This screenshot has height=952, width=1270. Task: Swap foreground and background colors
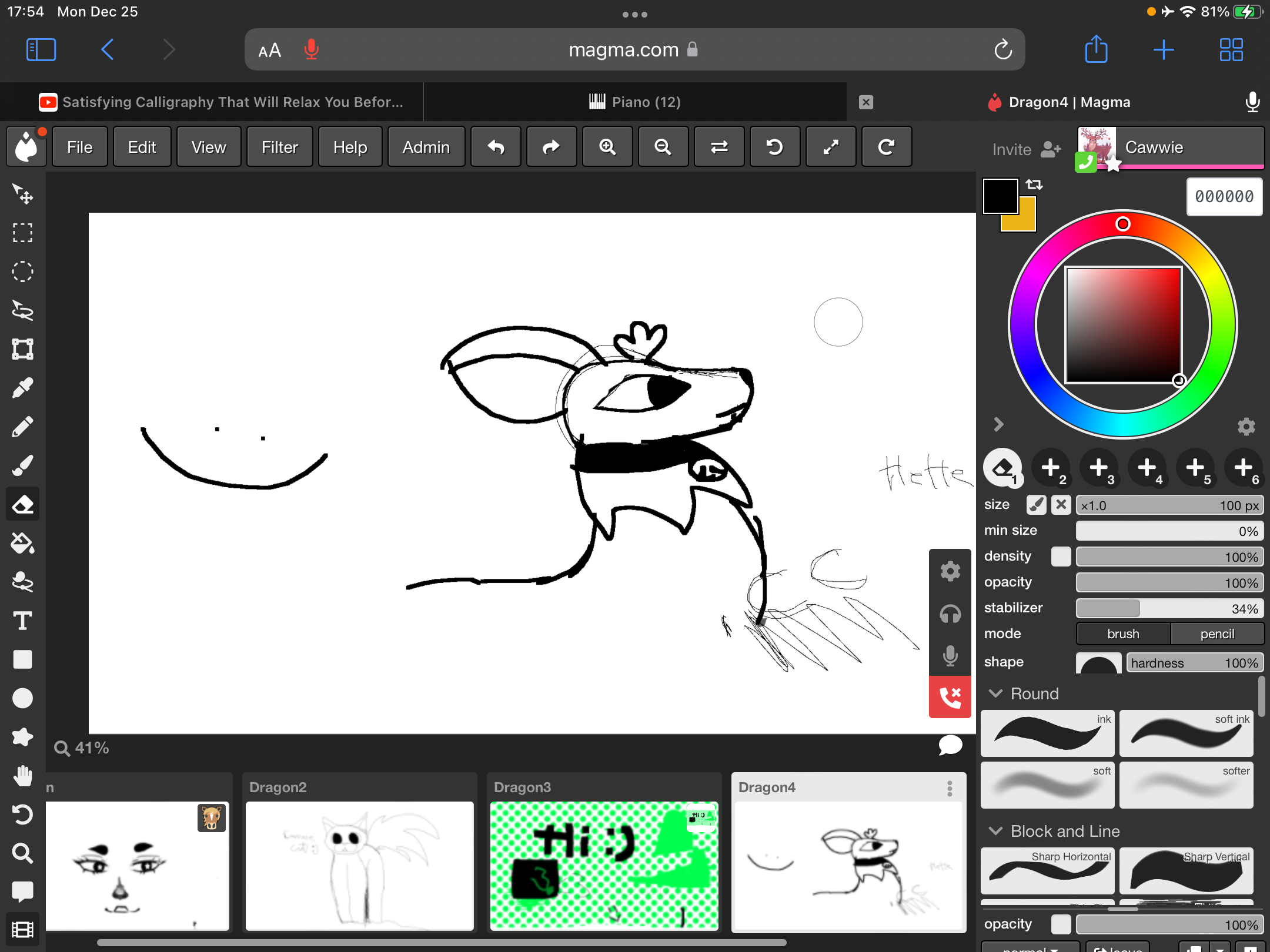point(1034,185)
